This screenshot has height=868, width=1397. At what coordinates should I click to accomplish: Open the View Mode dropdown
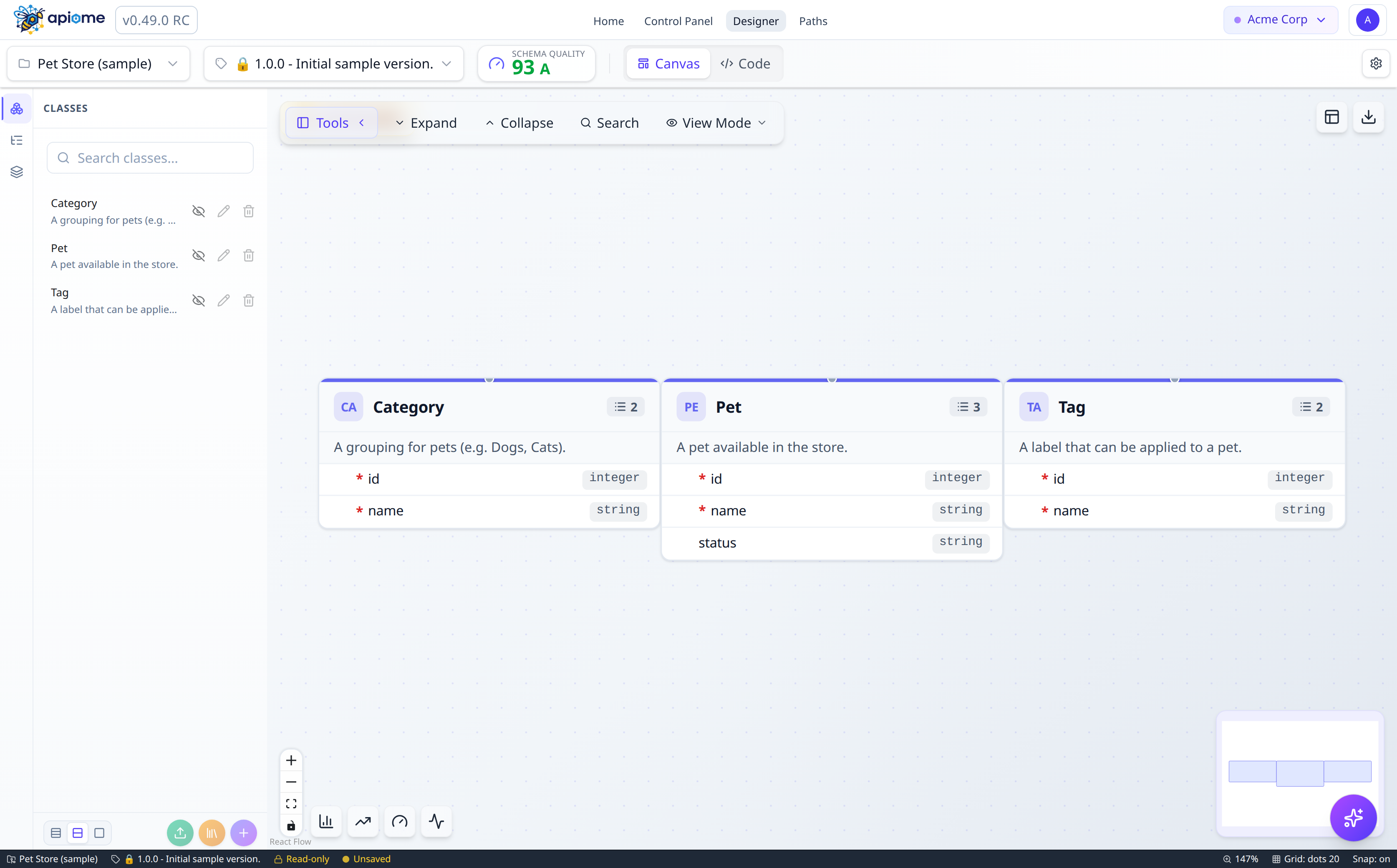click(x=716, y=123)
